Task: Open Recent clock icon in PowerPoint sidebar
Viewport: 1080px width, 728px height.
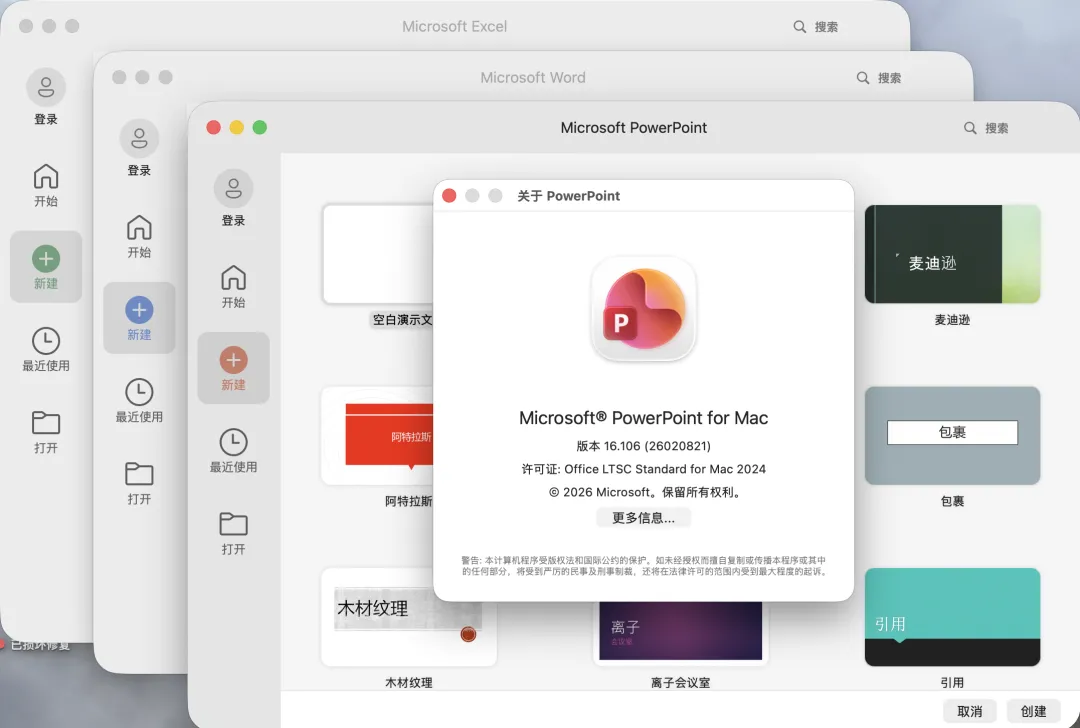Action: pyautogui.click(x=233, y=442)
